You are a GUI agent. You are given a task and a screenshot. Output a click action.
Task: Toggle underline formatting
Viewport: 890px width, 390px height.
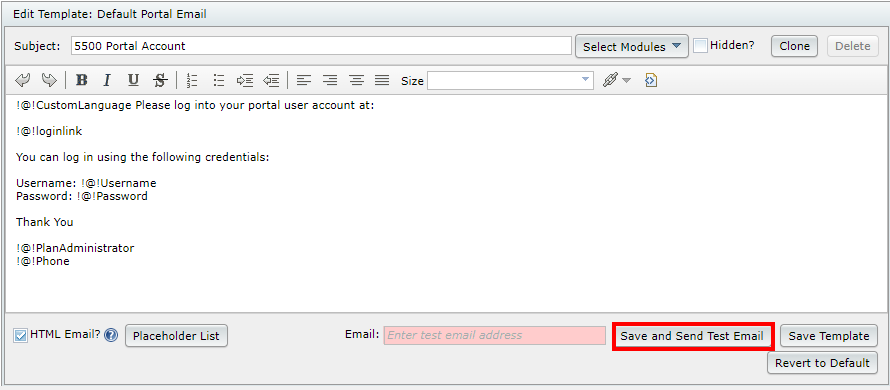click(x=133, y=81)
